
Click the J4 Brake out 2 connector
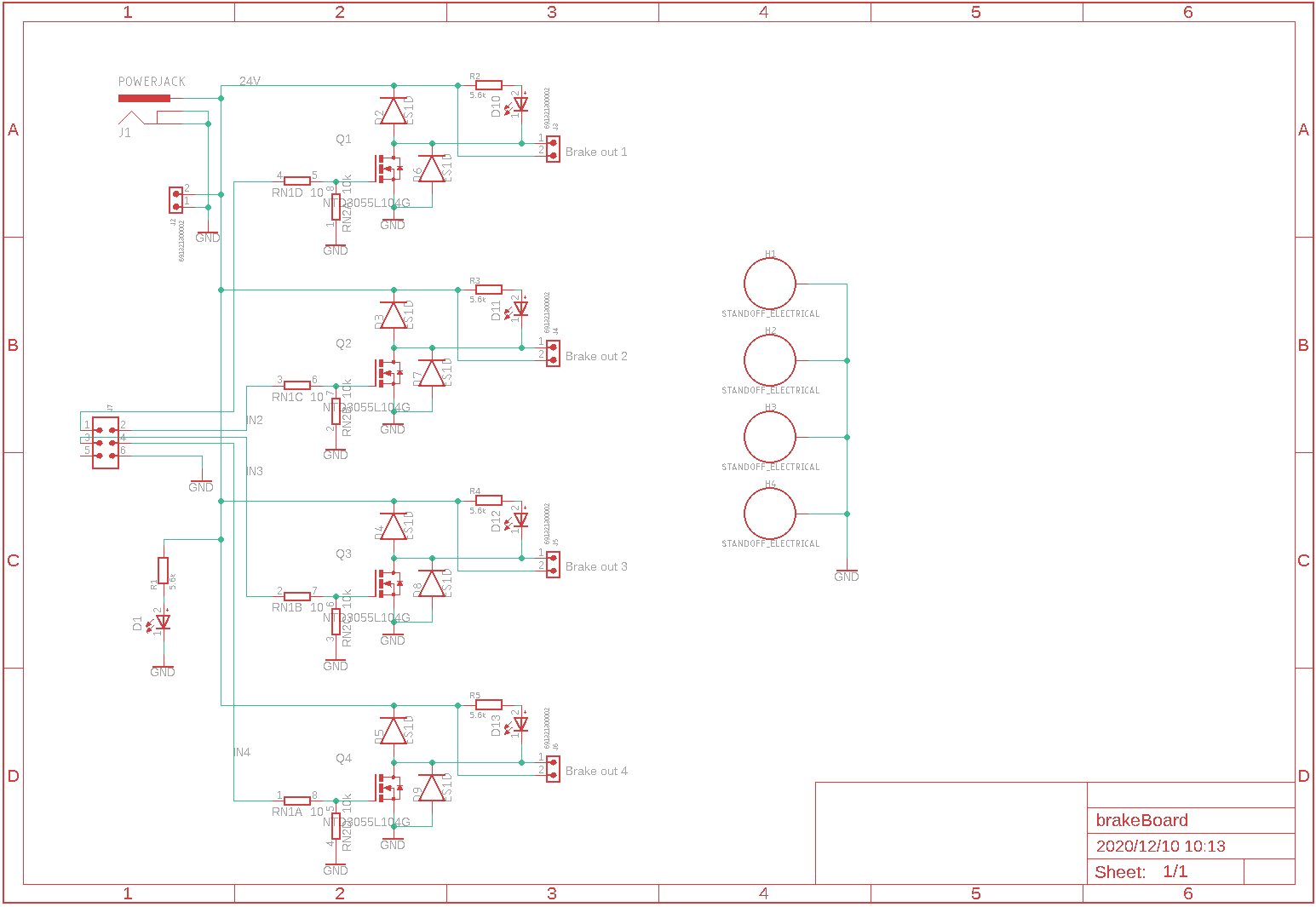[x=553, y=353]
